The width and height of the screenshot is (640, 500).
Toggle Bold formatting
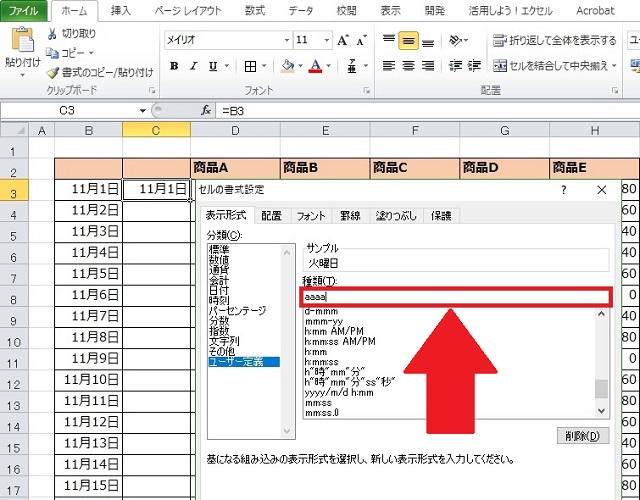point(174,66)
